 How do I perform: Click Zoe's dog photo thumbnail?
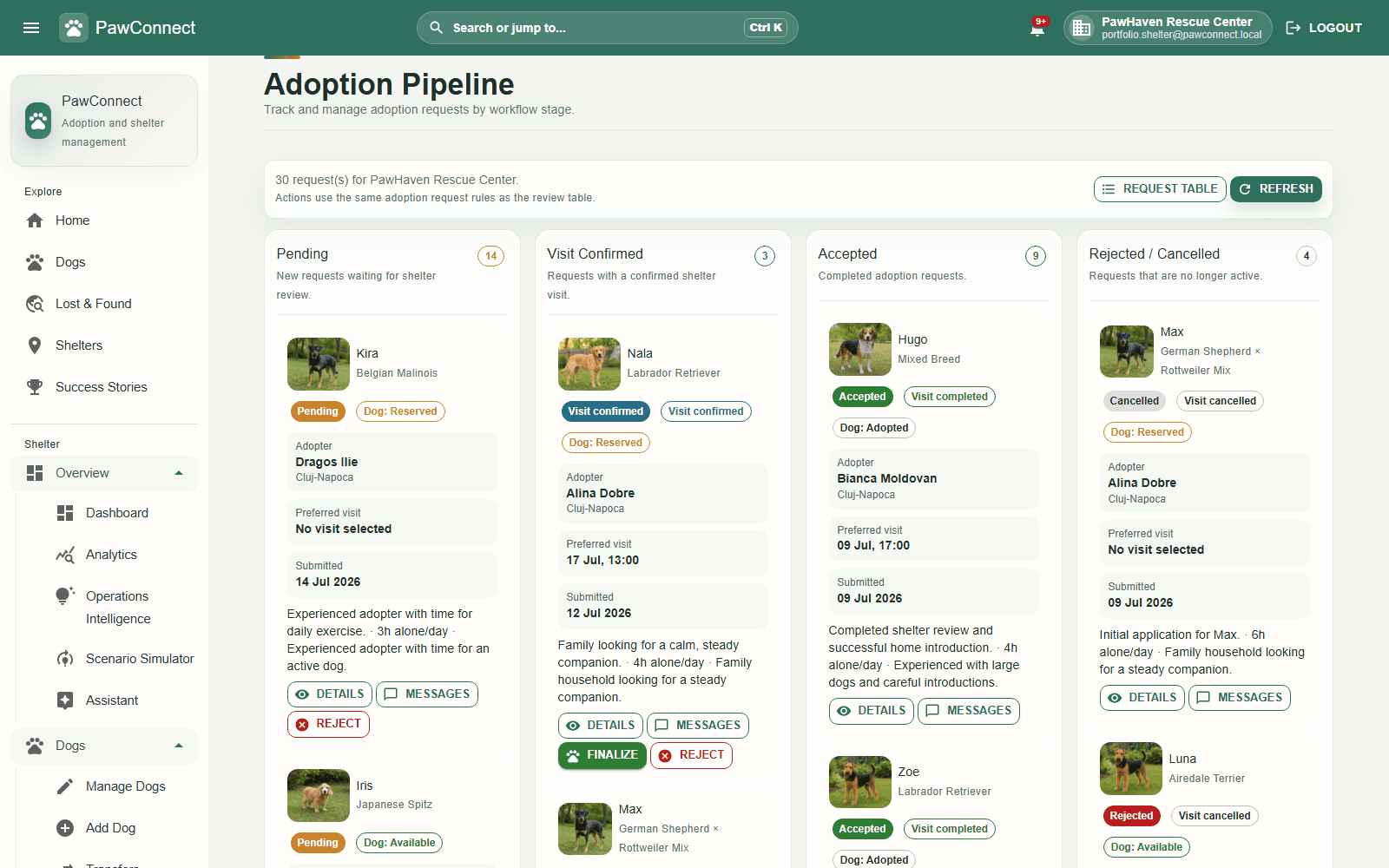(860, 782)
